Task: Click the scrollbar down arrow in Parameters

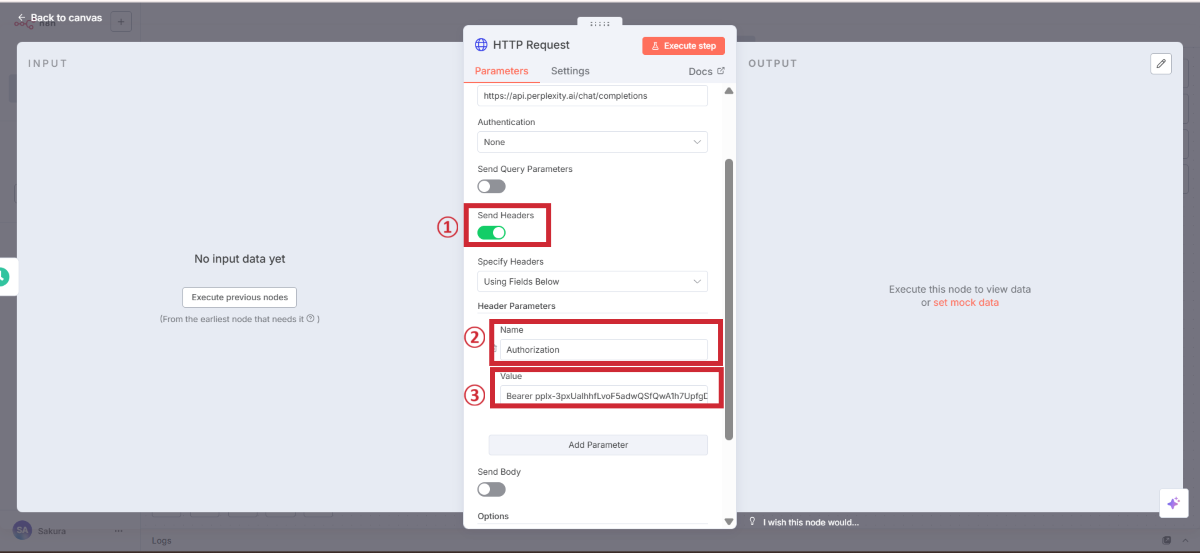Action: (728, 521)
